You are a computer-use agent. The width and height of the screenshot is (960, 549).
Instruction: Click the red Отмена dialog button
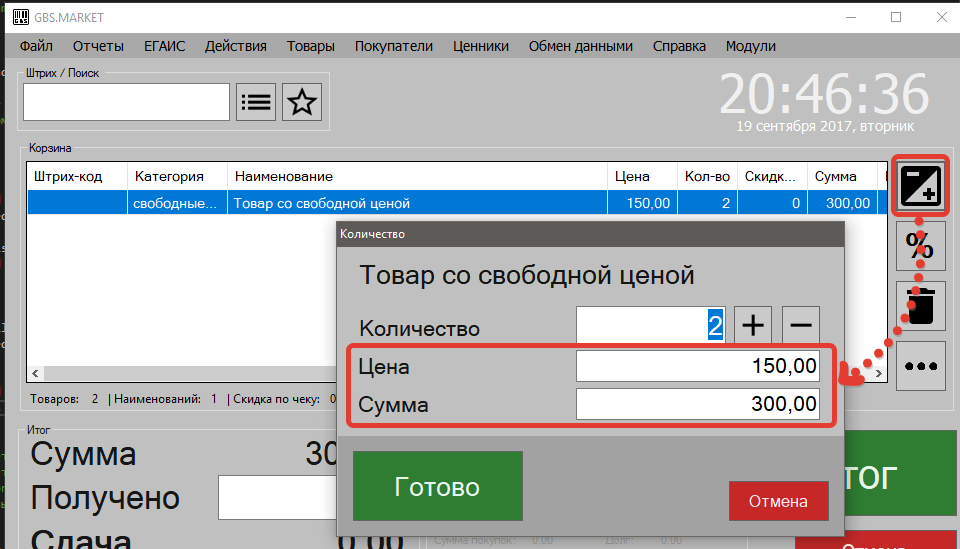pos(779,501)
